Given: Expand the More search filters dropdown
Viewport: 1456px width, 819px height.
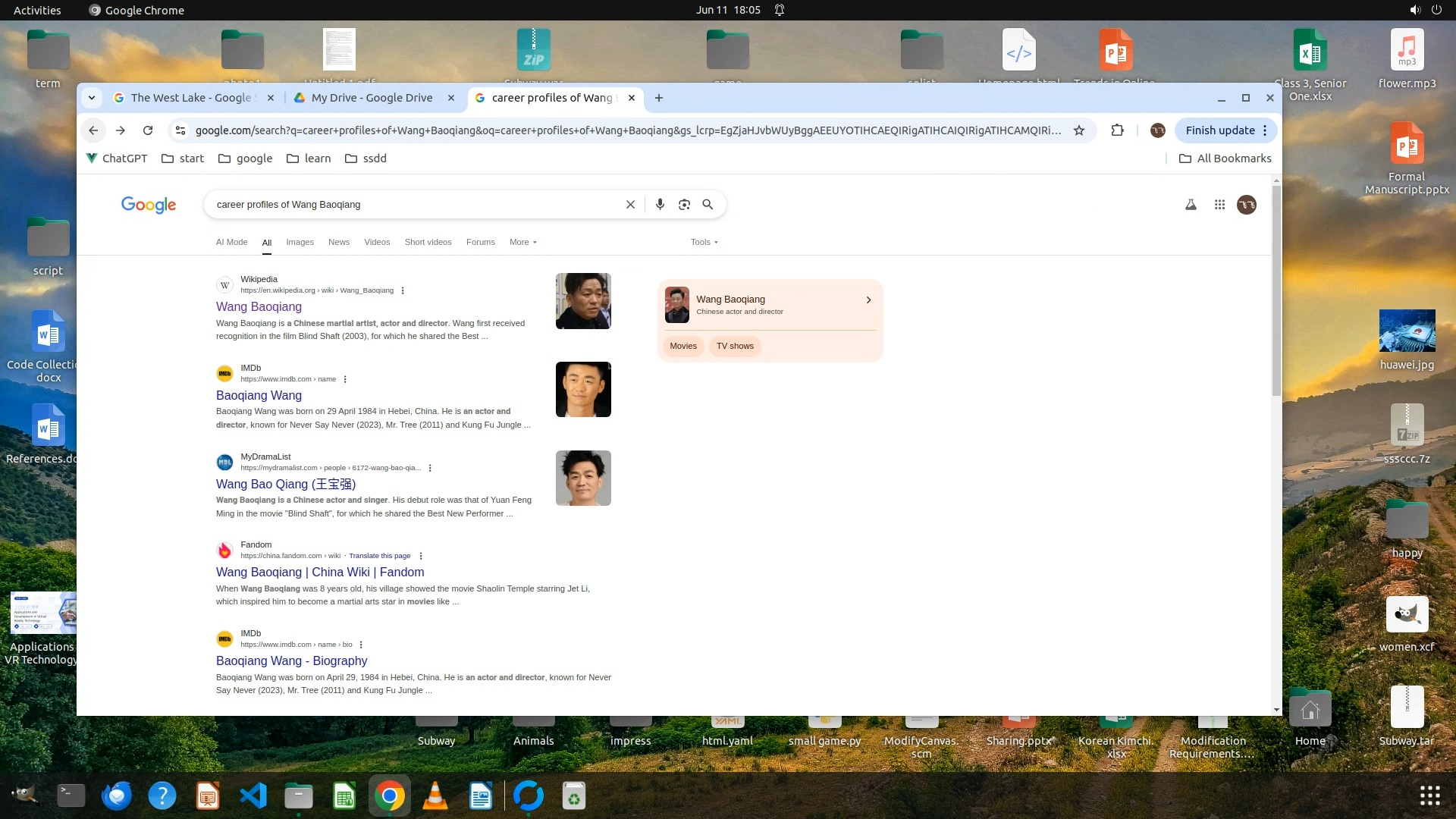Looking at the screenshot, I should 523,242.
